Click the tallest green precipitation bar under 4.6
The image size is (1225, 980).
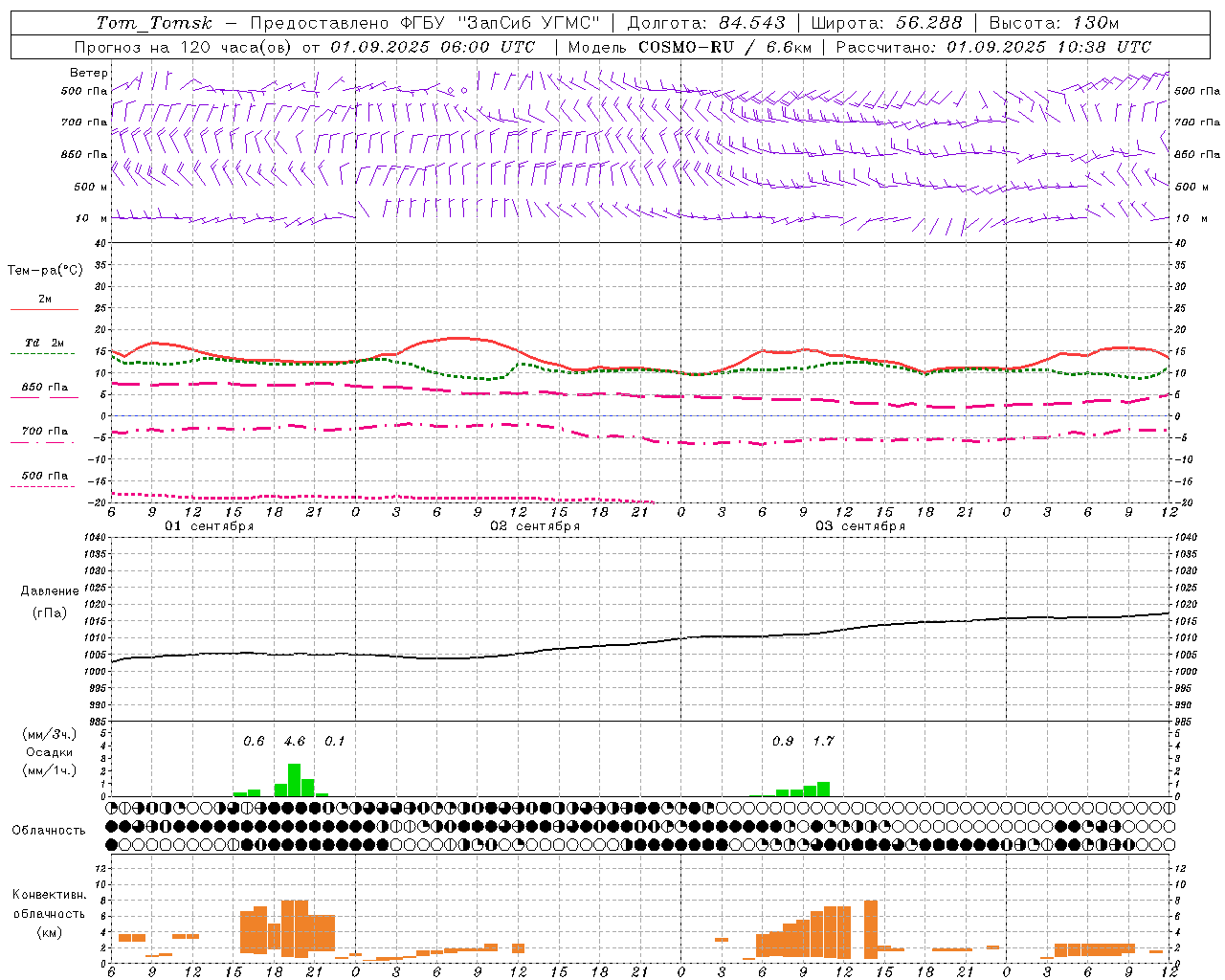point(295,780)
